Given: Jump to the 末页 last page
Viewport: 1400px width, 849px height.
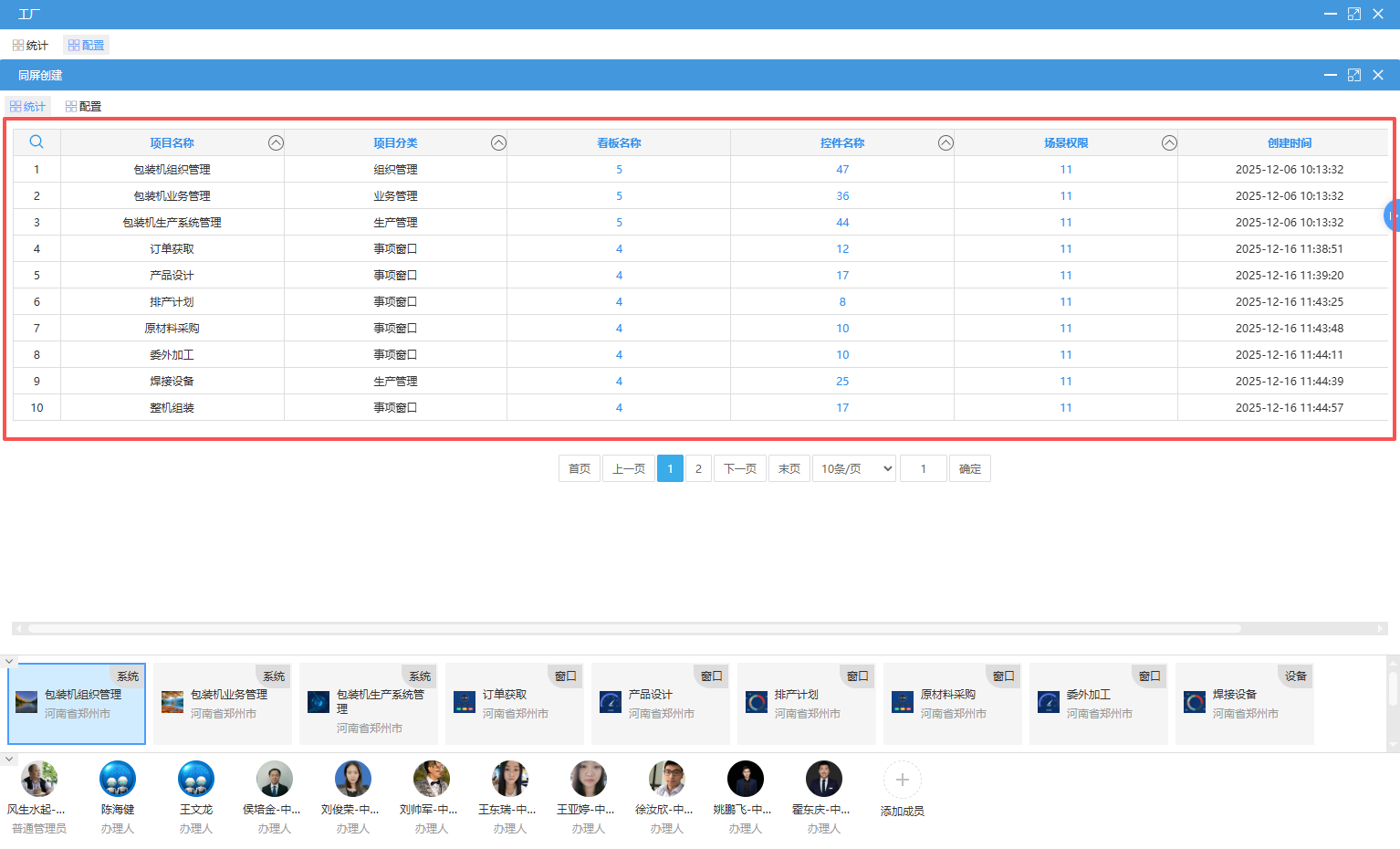Looking at the screenshot, I should tap(789, 468).
